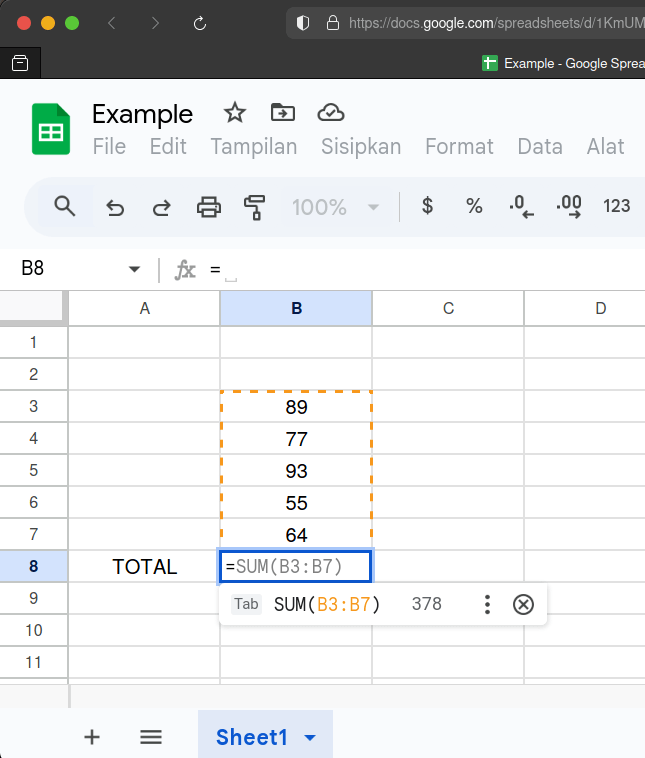Open the Sisipkan menu
The image size is (645, 758).
[x=361, y=146]
